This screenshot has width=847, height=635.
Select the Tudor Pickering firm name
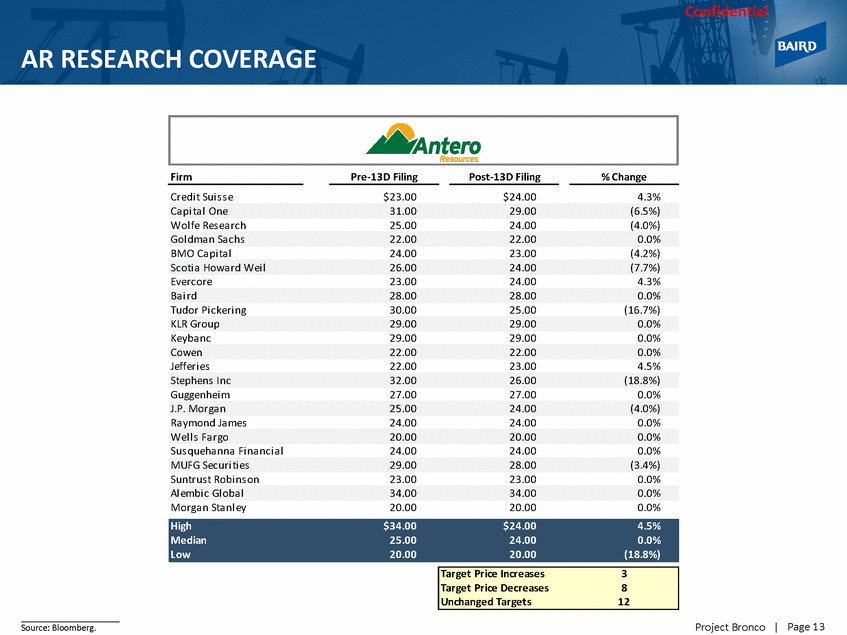(x=209, y=310)
